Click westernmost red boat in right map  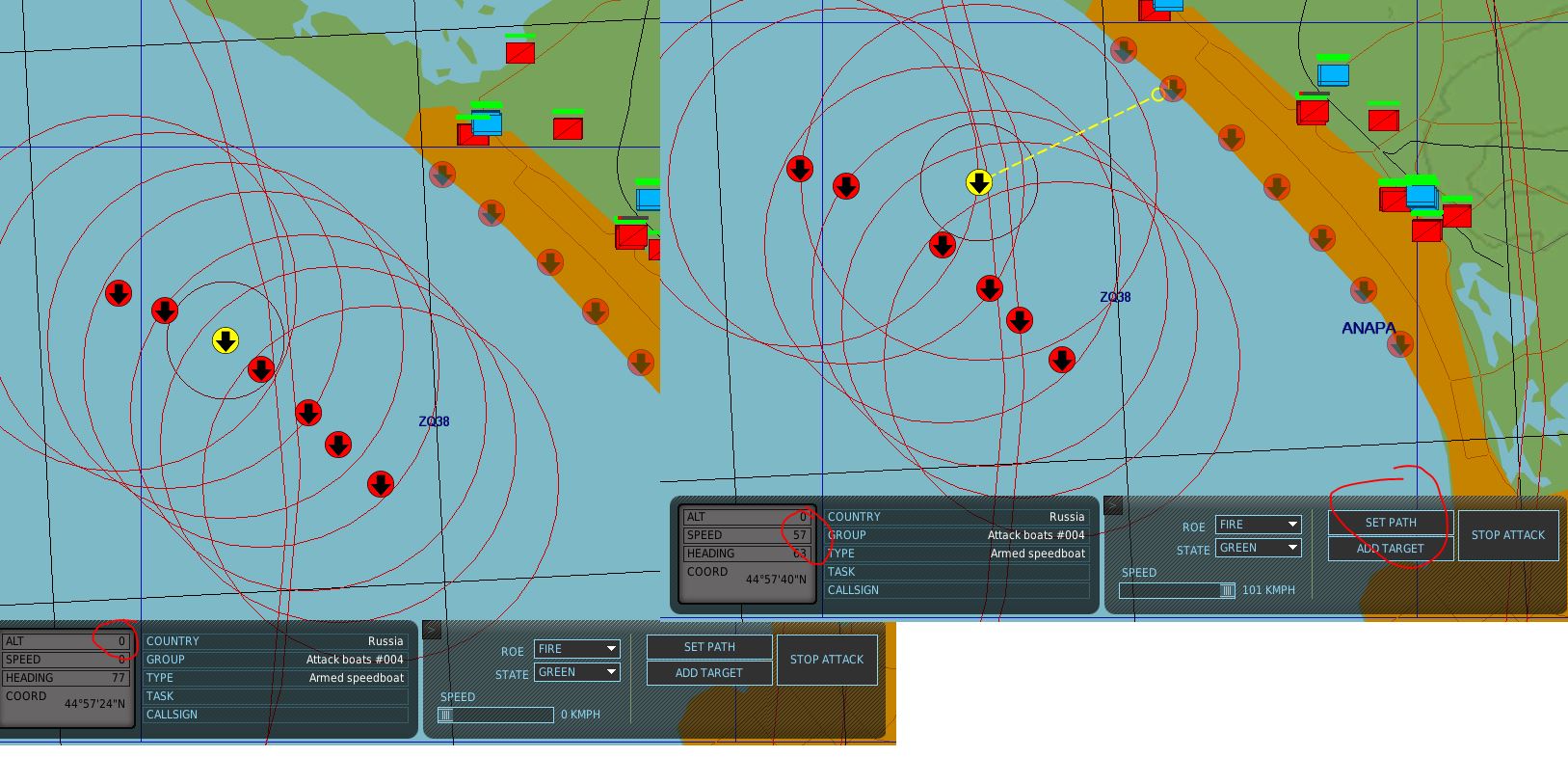[800, 169]
